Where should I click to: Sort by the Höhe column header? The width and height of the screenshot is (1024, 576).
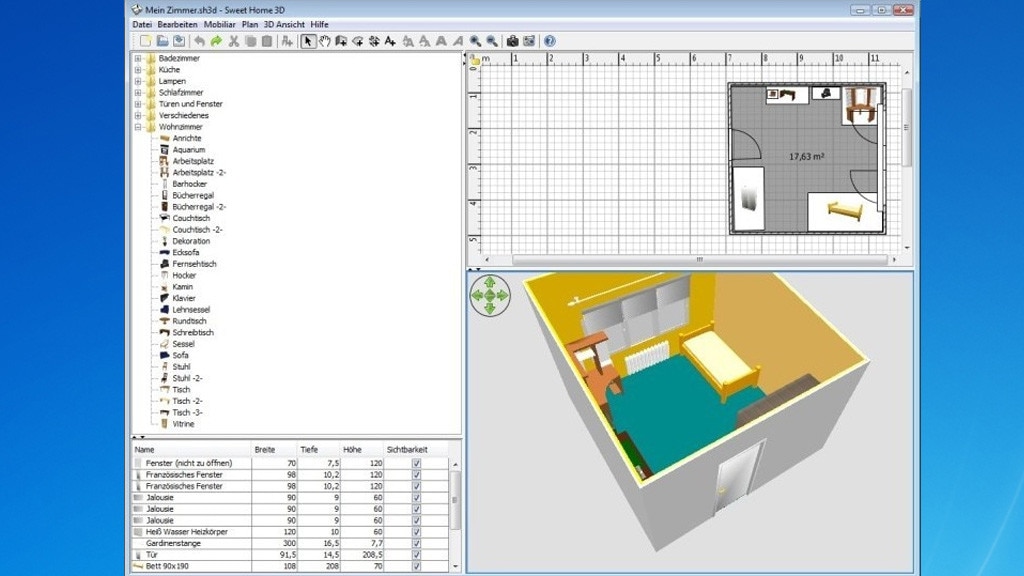tap(362, 449)
